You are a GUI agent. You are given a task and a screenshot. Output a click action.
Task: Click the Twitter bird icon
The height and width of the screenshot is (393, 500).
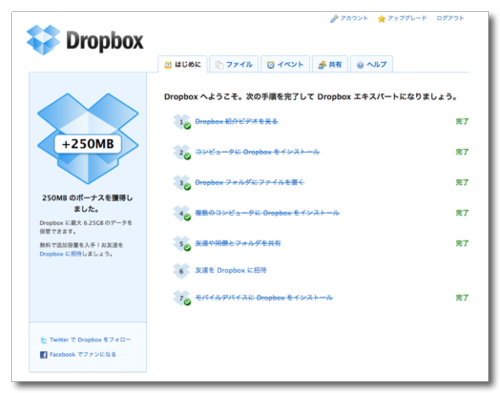pos(43,340)
